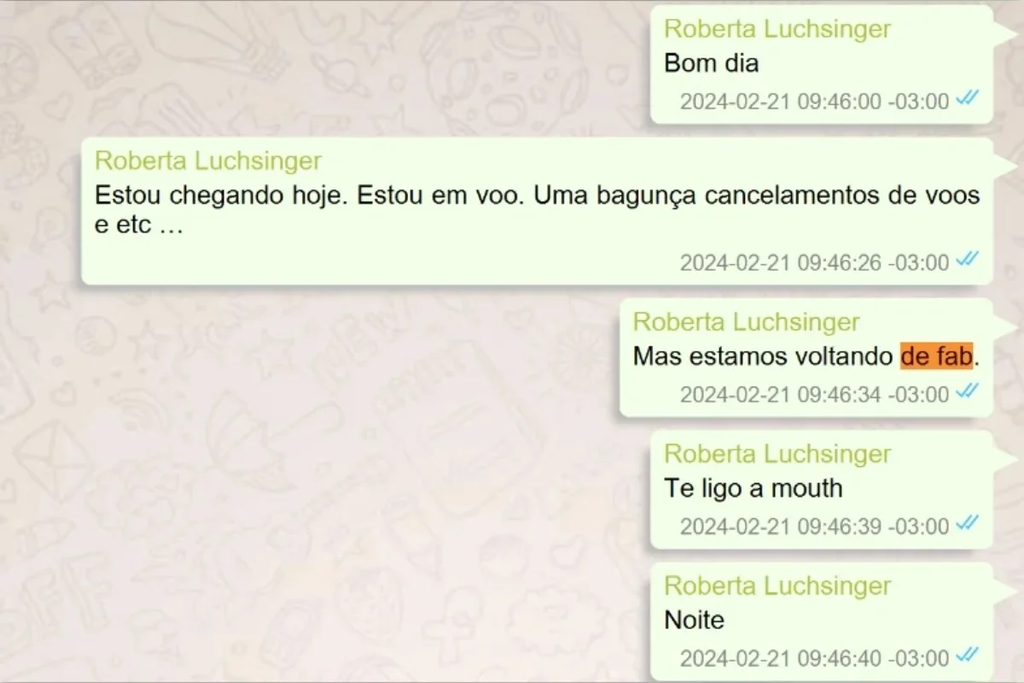Screen dimensions: 1024x683
Task: Click read checkmarks on 'Mas estamos voltando' message
Action: 967,391
